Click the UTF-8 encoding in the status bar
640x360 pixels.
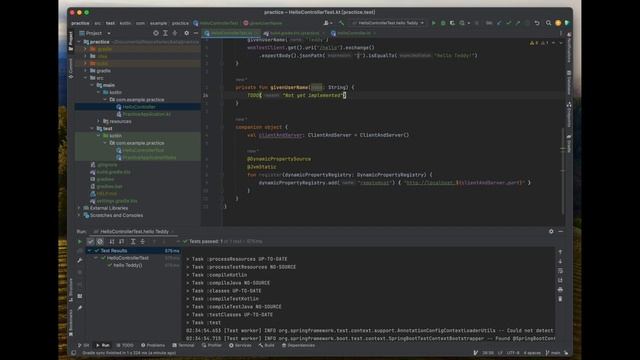click(513, 353)
